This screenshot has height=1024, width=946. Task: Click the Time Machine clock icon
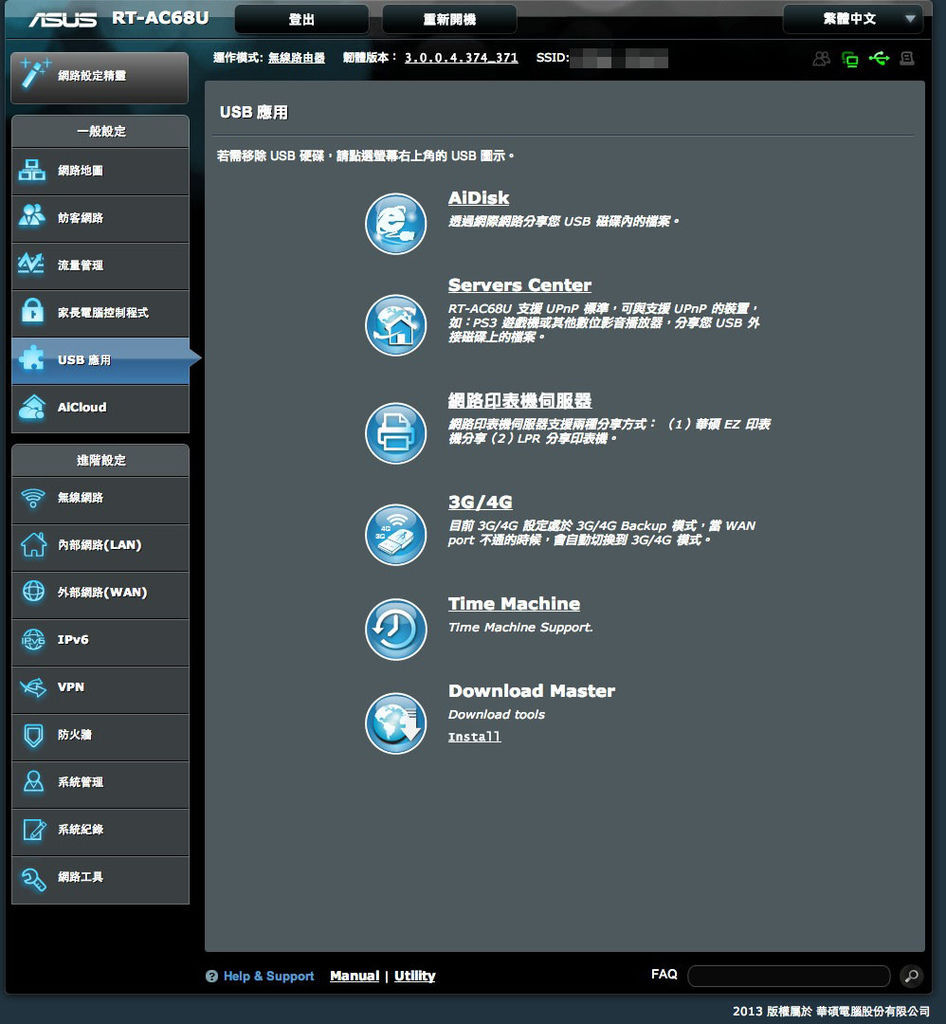pyautogui.click(x=396, y=629)
